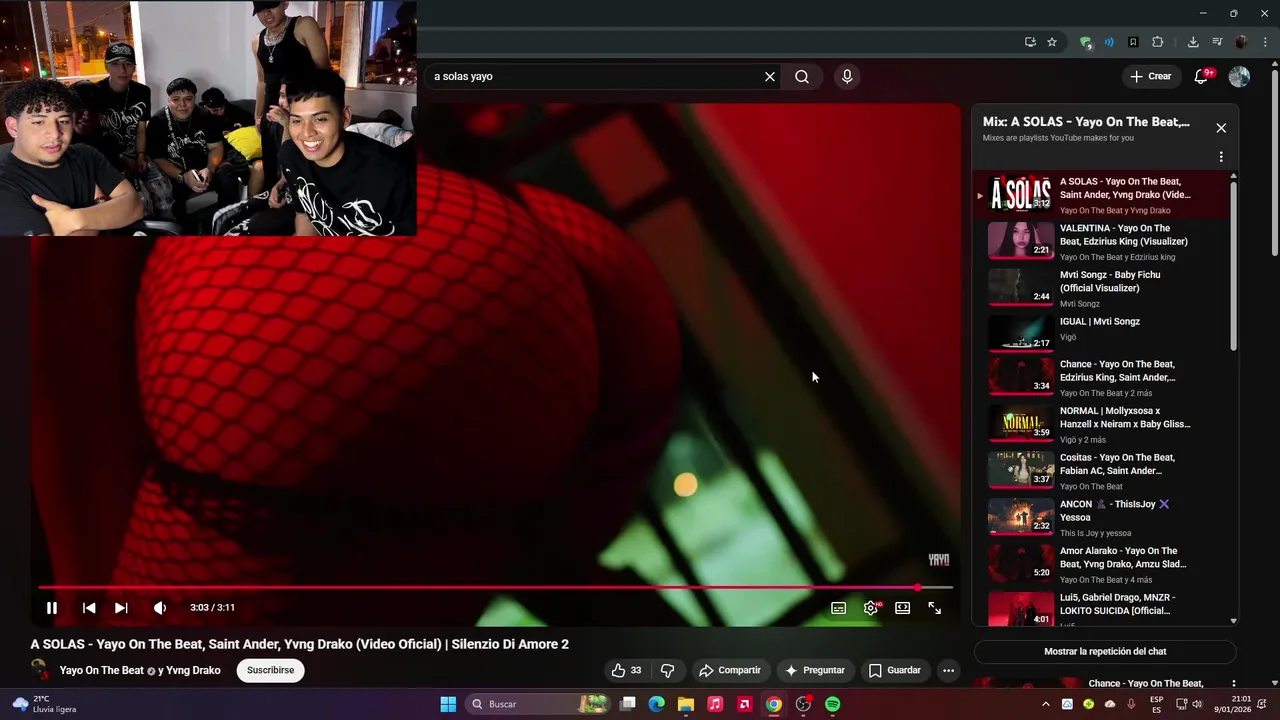The image size is (1280, 720).
Task: Go to previous video in player
Action: 89,608
